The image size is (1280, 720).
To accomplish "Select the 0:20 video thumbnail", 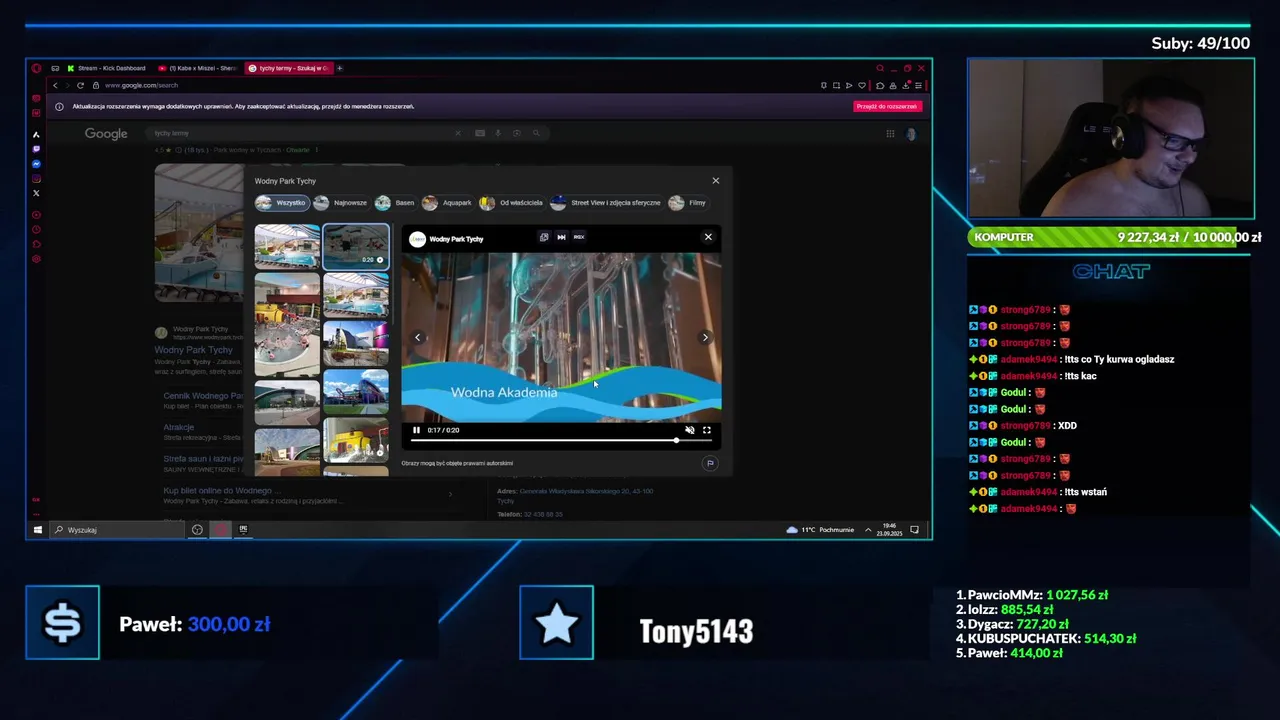I will pos(356,246).
